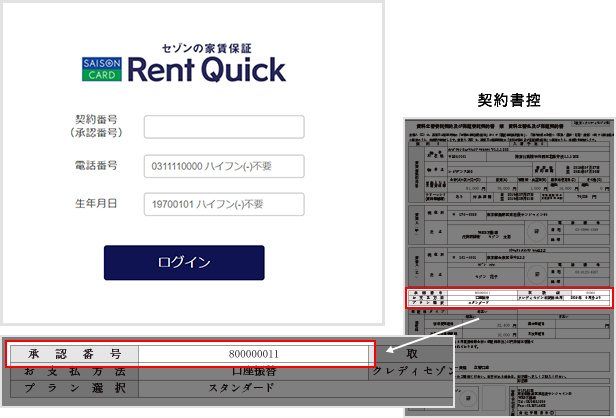Click the 承認番号 cell in enlarged table

click(74, 354)
